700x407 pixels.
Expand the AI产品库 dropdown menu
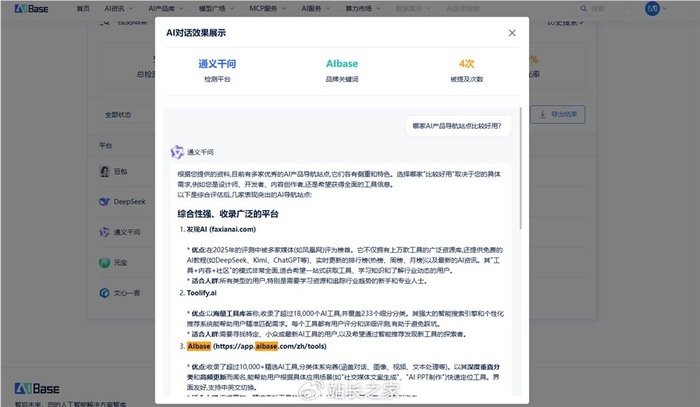(x=166, y=8)
